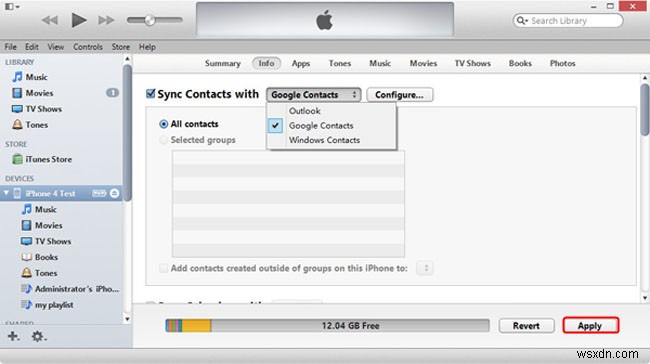This screenshot has height=364, width=650.
Task: Skip forward with the fast-forward button
Action: 106,20
